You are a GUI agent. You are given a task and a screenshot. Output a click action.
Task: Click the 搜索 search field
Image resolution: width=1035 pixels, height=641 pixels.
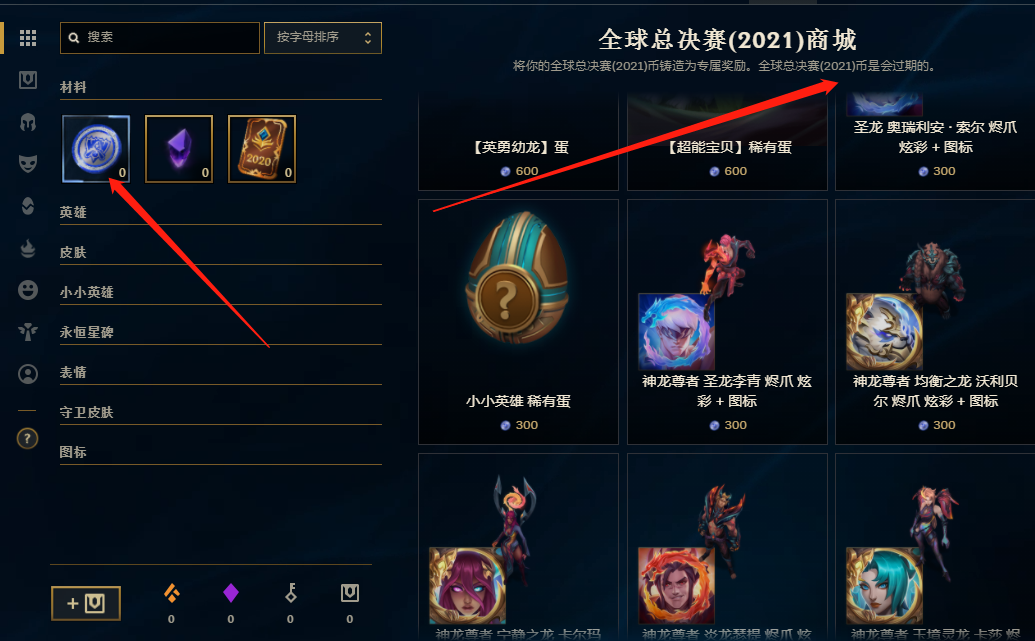point(160,38)
